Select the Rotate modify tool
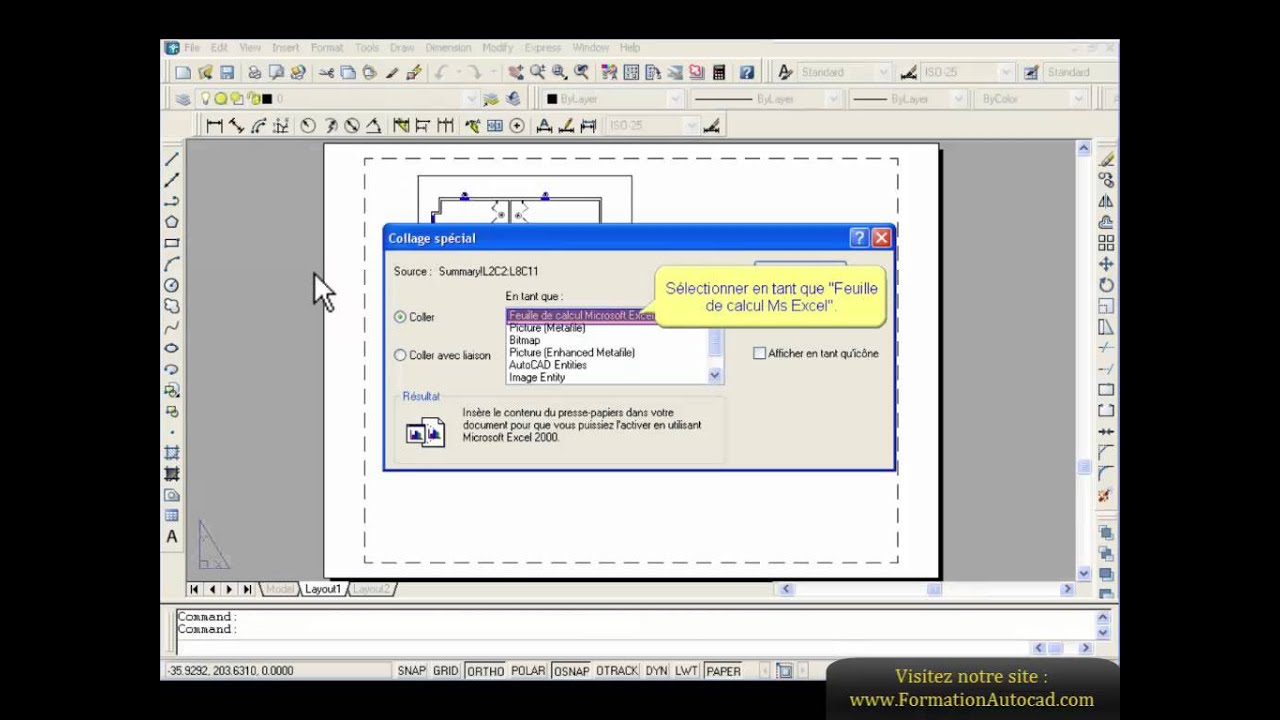This screenshot has height=720, width=1280. tap(1106, 285)
